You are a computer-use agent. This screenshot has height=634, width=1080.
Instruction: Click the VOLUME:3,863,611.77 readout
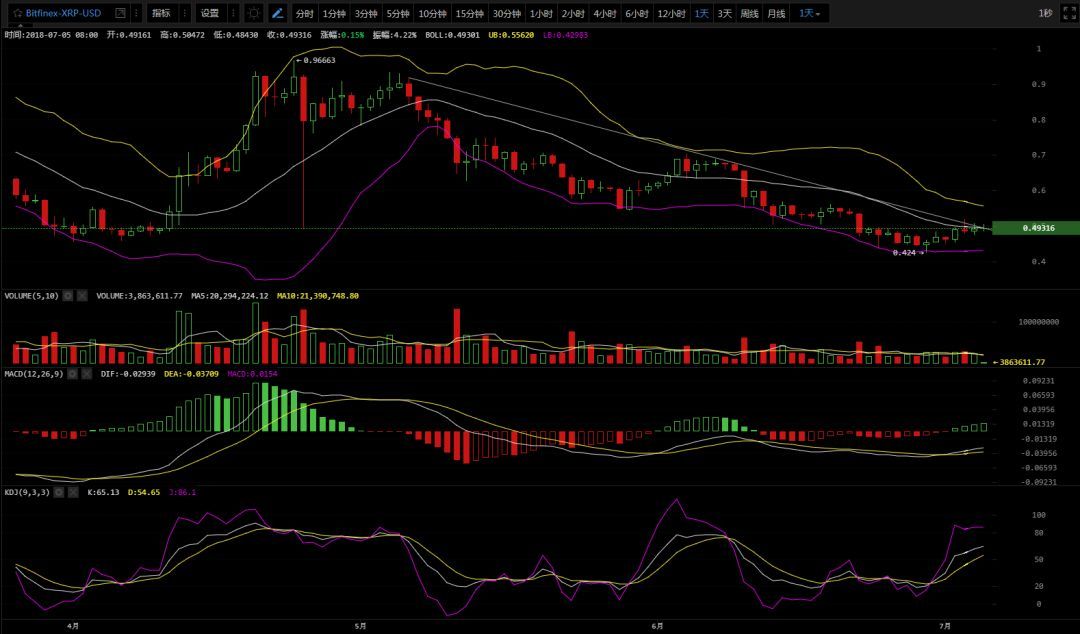click(140, 296)
